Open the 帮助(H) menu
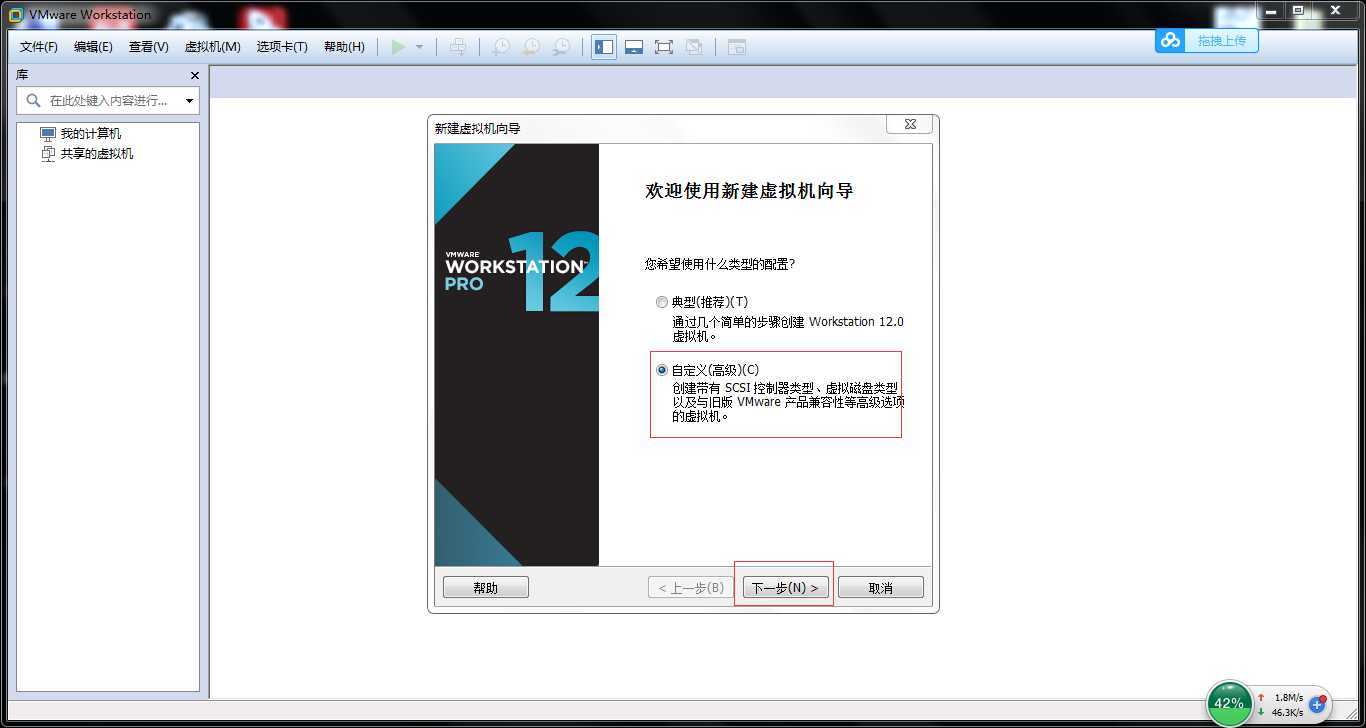Image resolution: width=1366 pixels, height=728 pixels. (x=344, y=47)
